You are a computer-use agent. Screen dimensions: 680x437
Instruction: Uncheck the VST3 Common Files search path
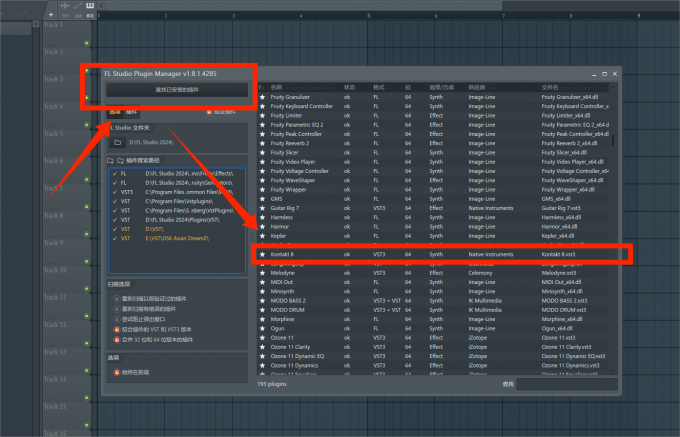[115, 192]
